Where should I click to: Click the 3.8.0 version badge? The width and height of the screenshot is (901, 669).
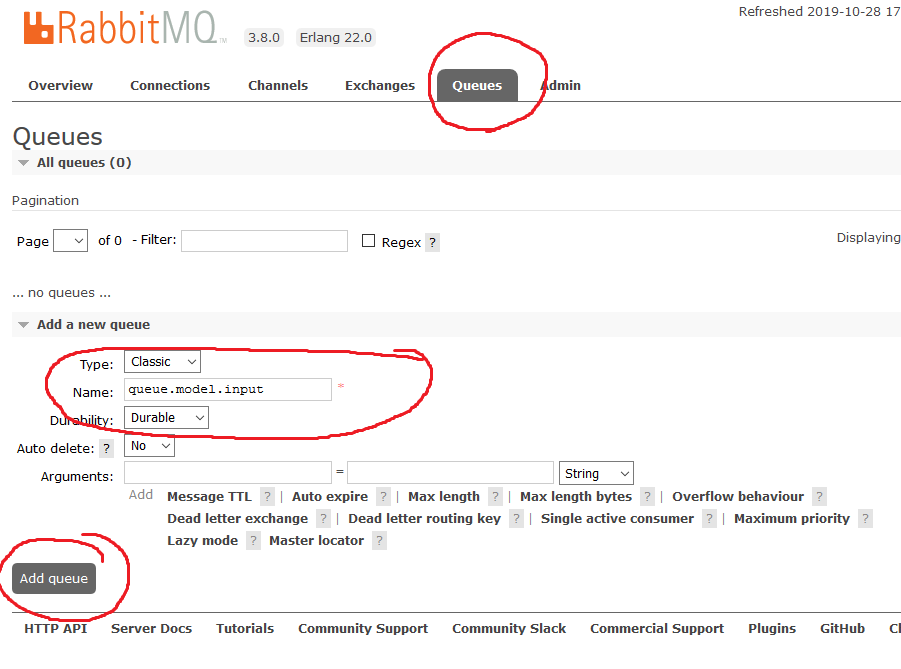[264, 38]
